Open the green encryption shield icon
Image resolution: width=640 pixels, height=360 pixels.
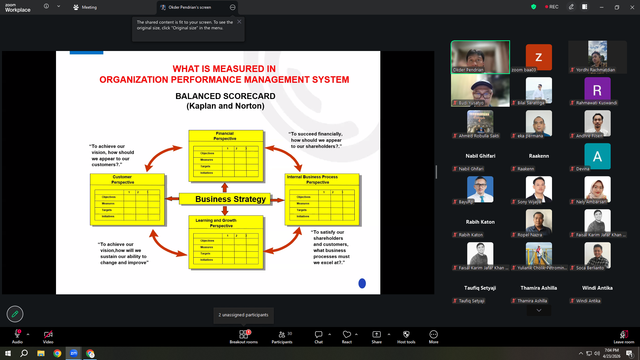point(533,7)
